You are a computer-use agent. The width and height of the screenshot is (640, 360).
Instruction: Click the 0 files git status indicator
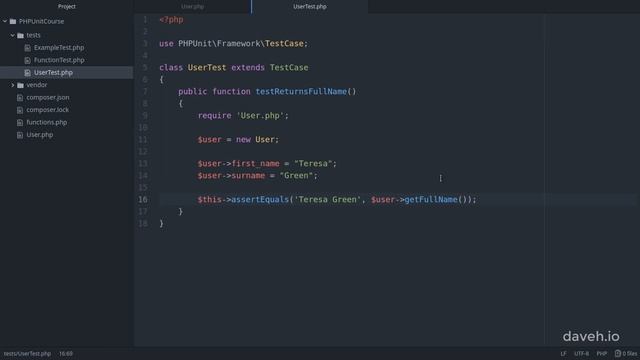(626, 353)
